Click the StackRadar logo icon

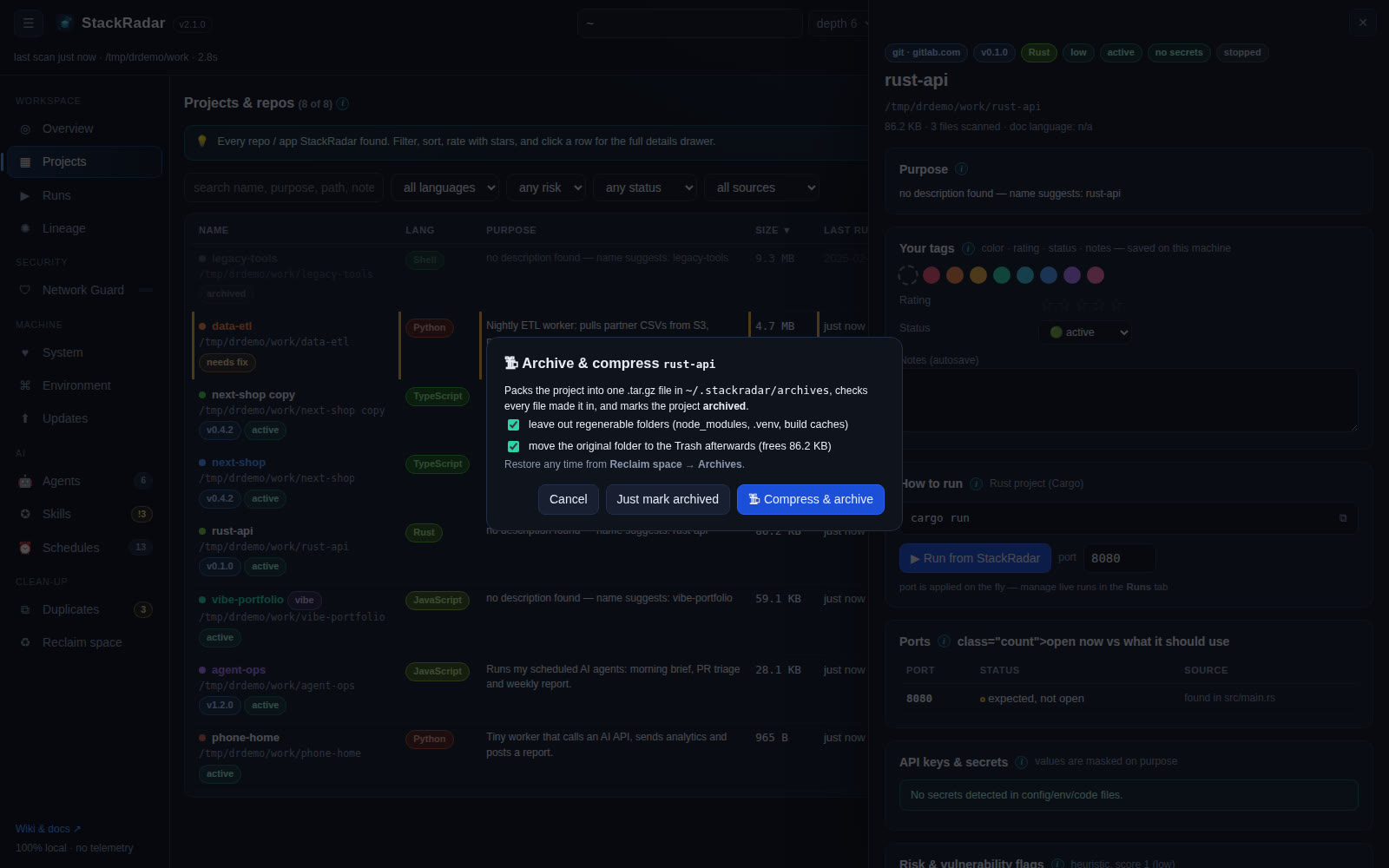click(65, 23)
